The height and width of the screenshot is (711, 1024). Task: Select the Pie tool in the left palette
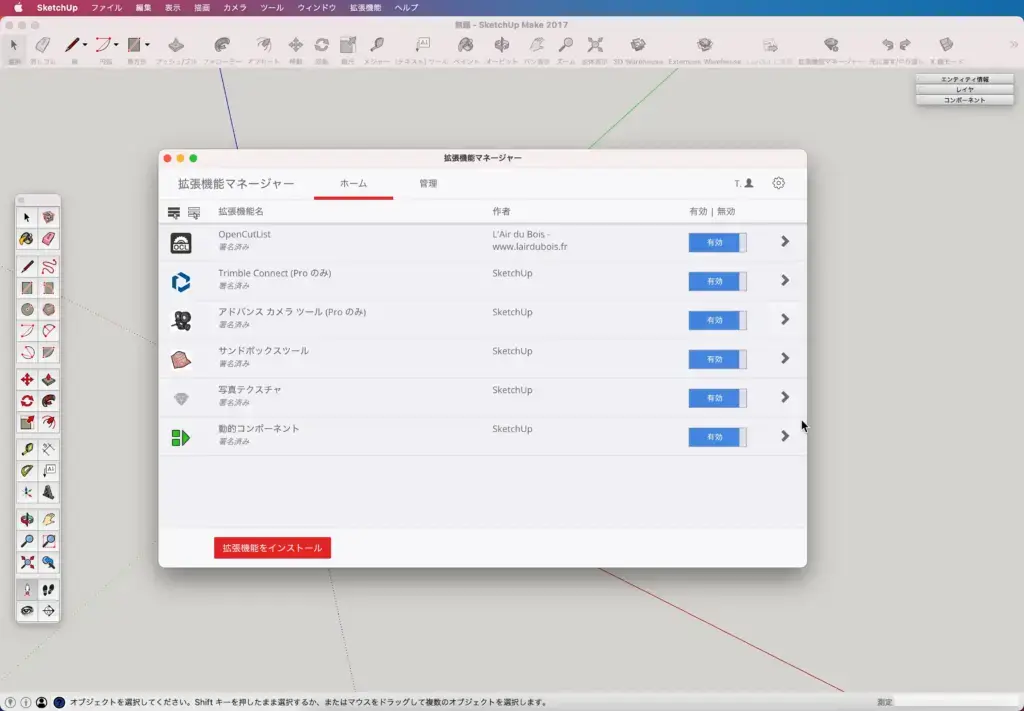click(48, 353)
